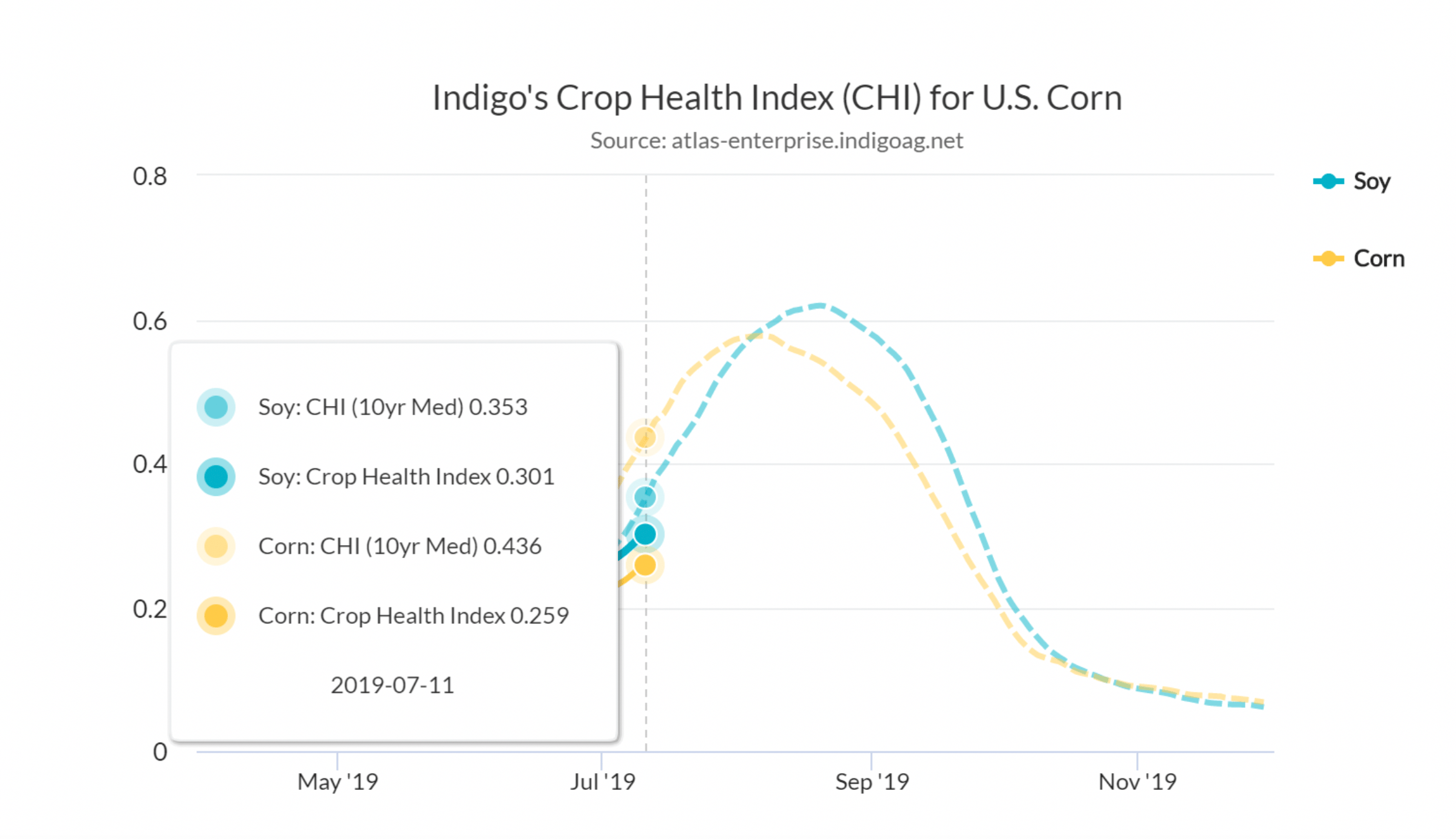Image resolution: width=1456 pixels, height=839 pixels.
Task: Select the Corn Crop Health Index point on chart
Action: pos(645,565)
